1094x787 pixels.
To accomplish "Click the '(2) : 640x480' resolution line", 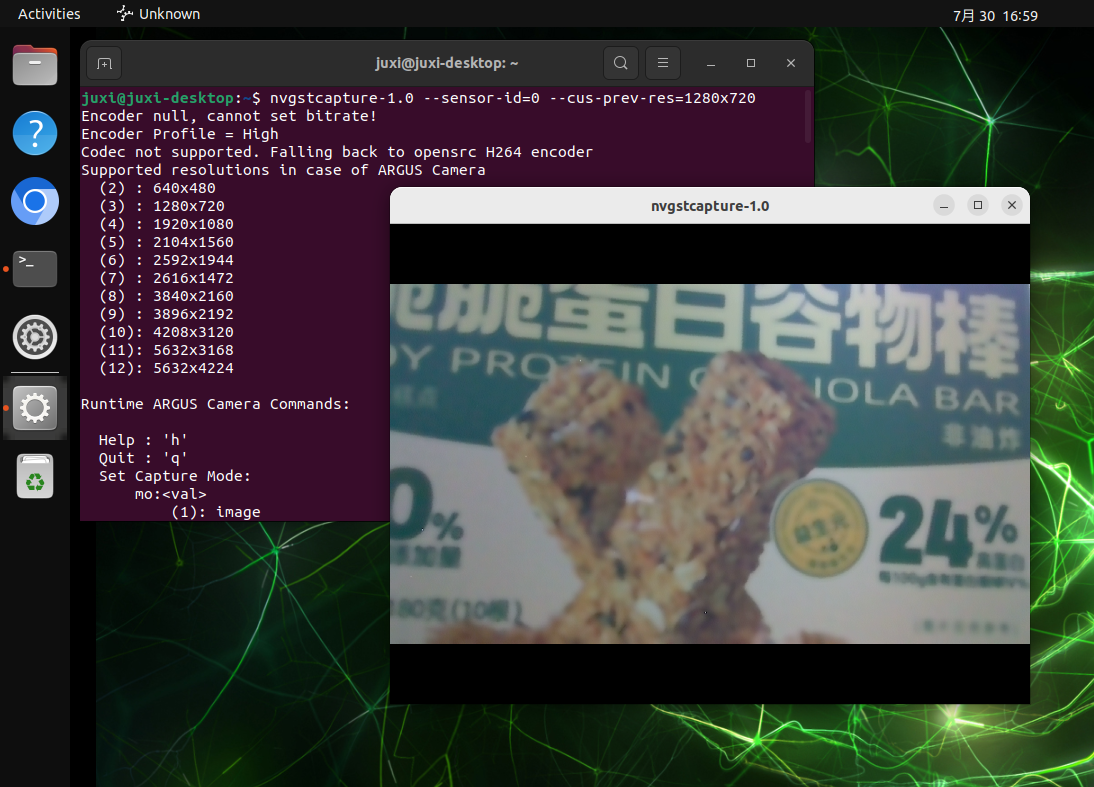I will pos(157,188).
